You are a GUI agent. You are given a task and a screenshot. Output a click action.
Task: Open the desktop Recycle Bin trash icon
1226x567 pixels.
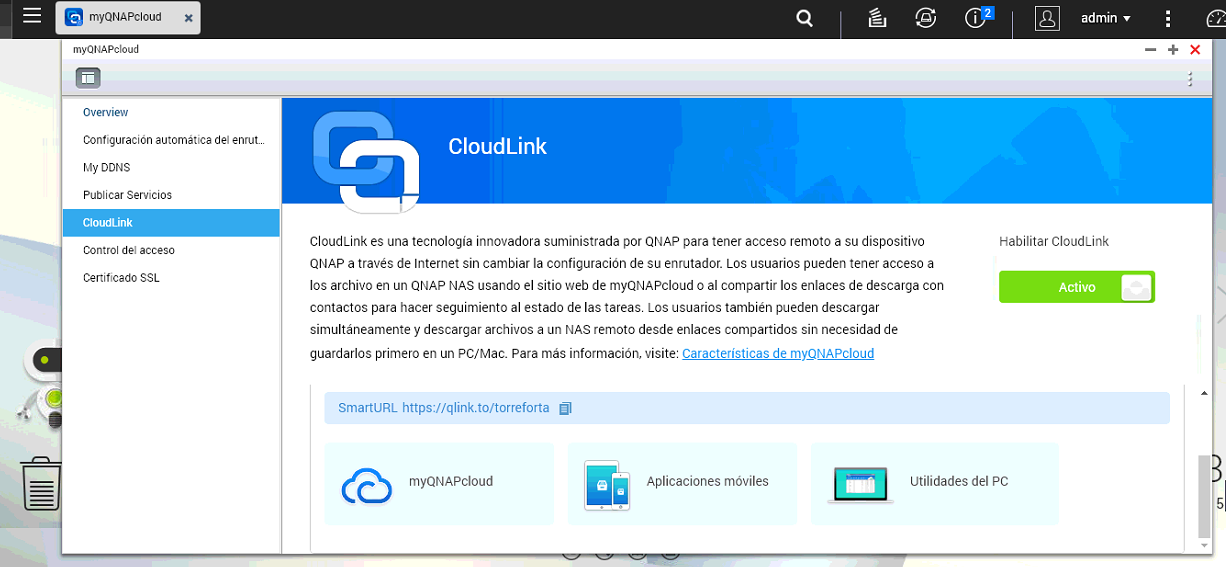click(41, 483)
